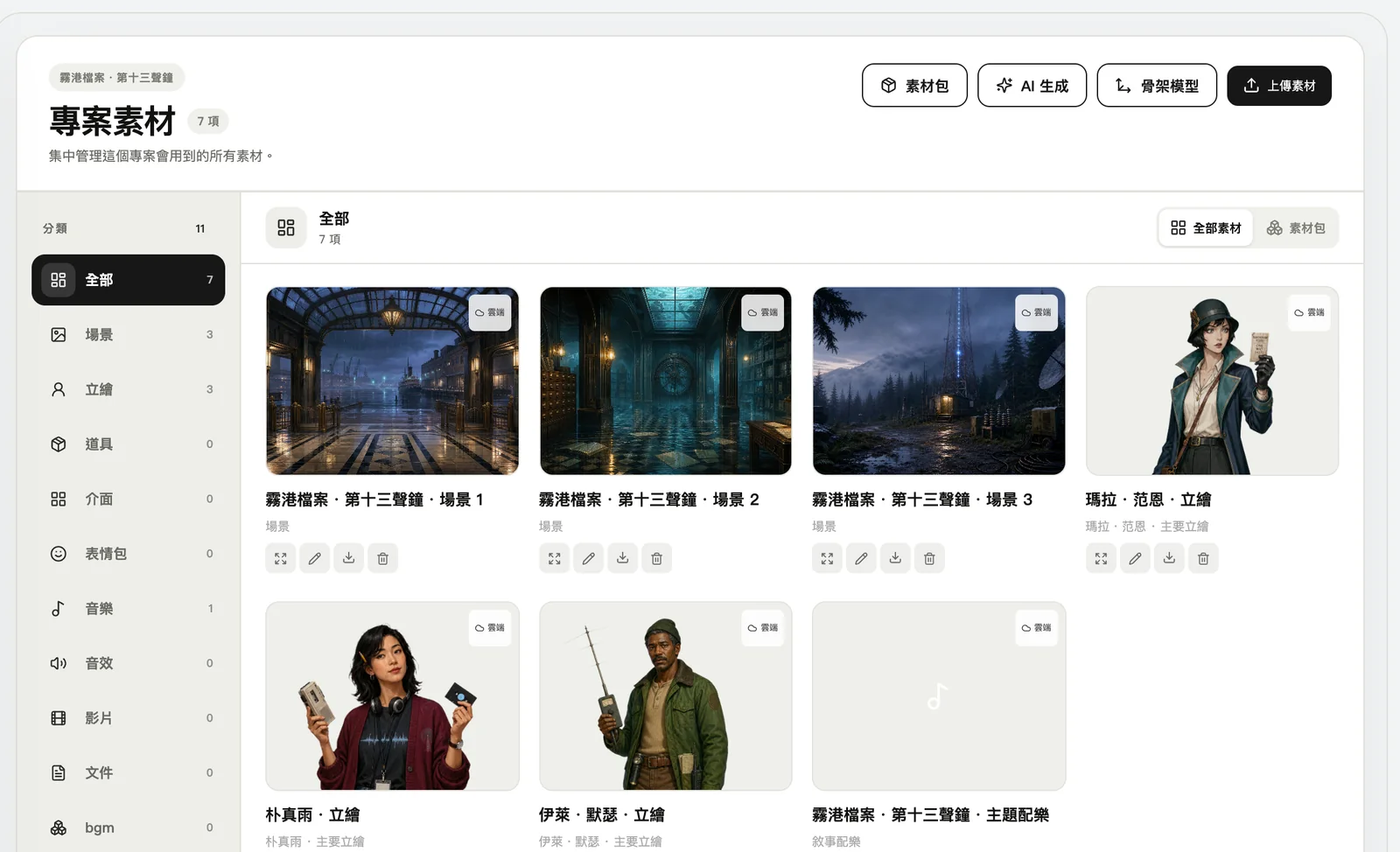The height and width of the screenshot is (852, 1400).
Task: Select the 音效 category
Action: (x=129, y=663)
